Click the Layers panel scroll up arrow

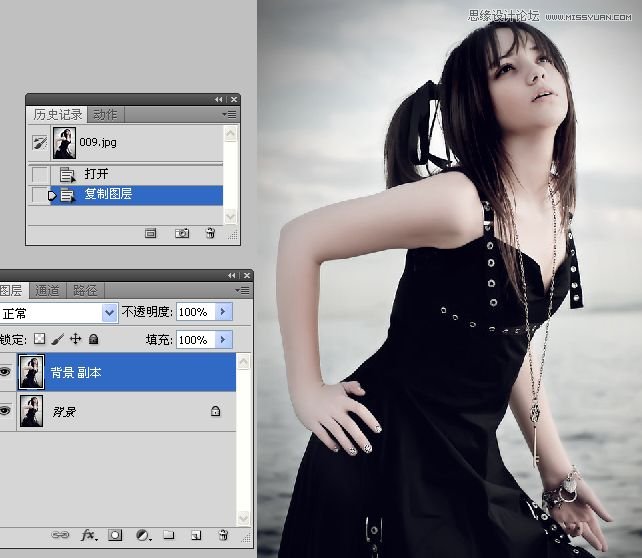tap(244, 362)
